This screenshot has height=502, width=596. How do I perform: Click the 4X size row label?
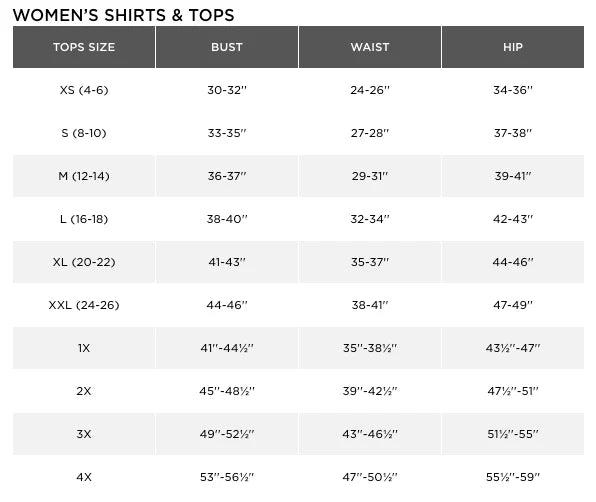point(84,477)
